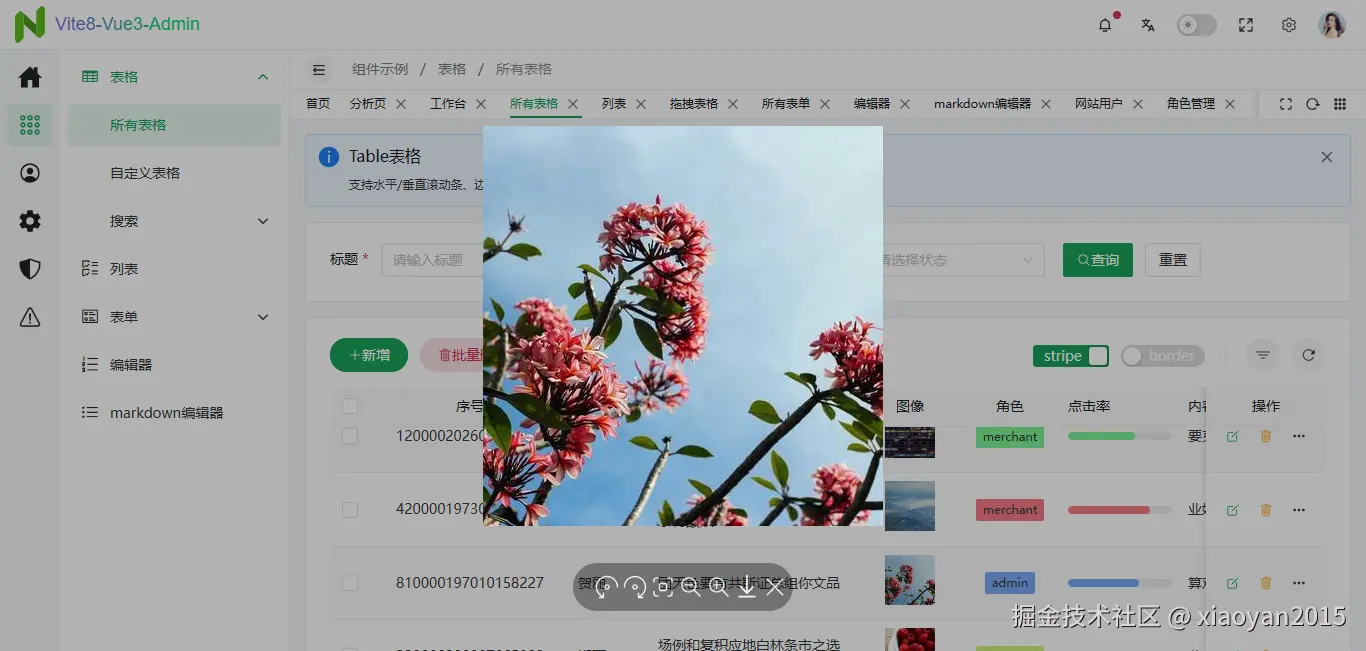Check the select-all table header checkbox
The width and height of the screenshot is (1366, 651).
point(350,406)
